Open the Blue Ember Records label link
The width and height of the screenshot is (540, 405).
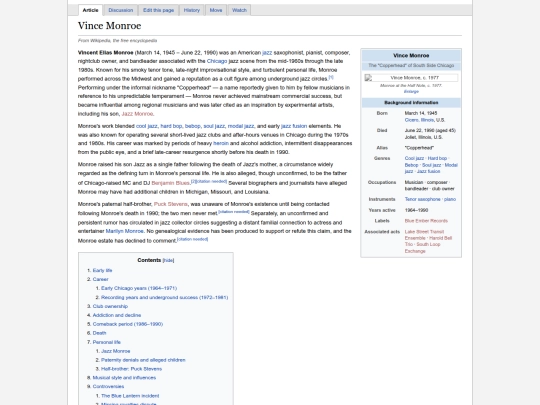click(x=426, y=221)
